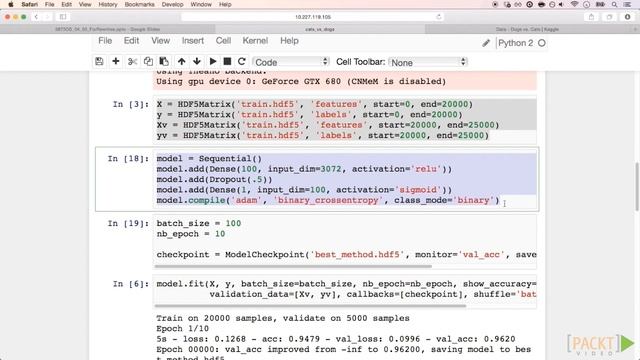Cut selected cell with scissors icon
Image resolution: width=640 pixels, height=360 pixels.
tap(132, 62)
